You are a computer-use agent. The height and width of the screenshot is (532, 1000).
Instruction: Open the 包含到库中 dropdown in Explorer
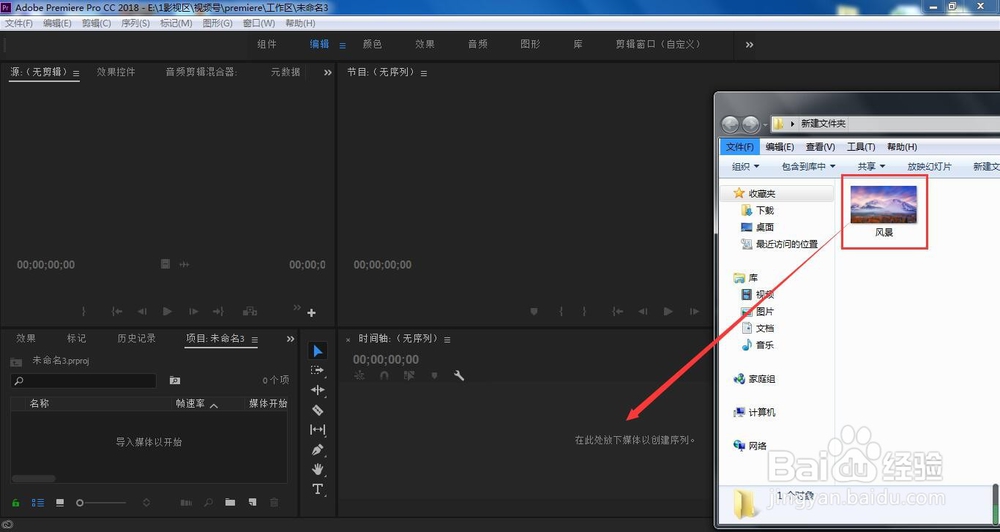coord(809,166)
